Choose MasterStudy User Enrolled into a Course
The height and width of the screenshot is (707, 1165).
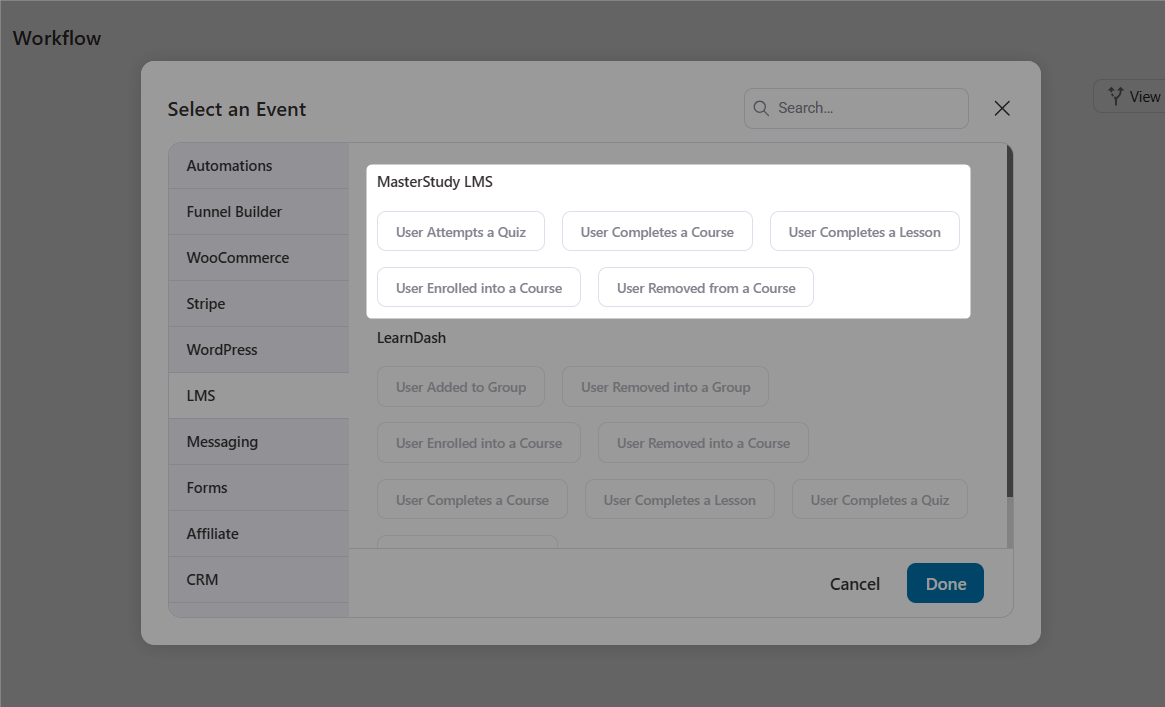pos(478,287)
